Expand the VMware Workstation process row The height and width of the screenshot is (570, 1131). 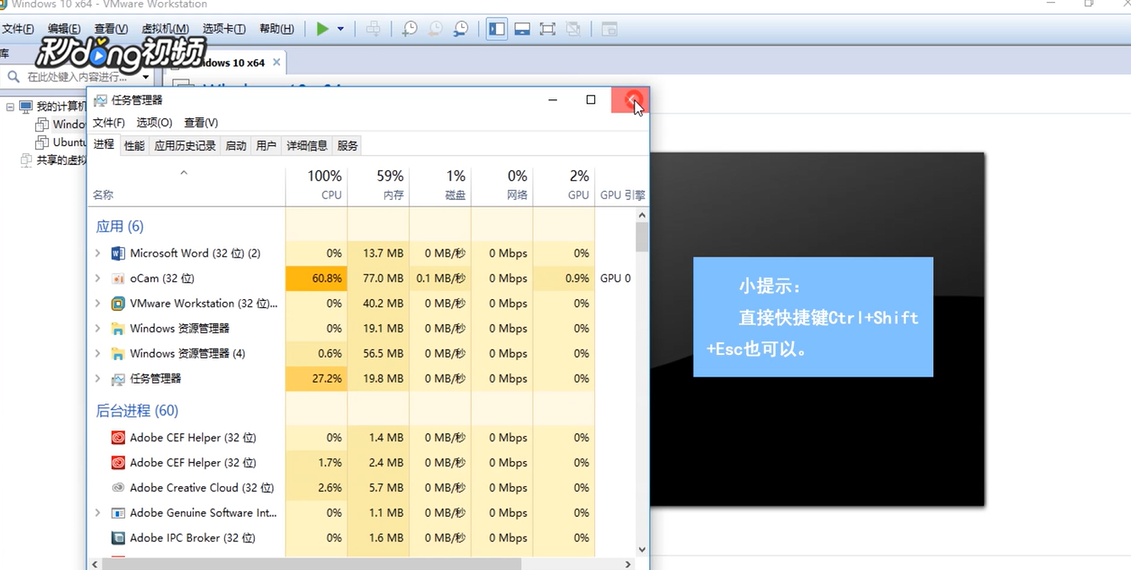[x=98, y=304]
